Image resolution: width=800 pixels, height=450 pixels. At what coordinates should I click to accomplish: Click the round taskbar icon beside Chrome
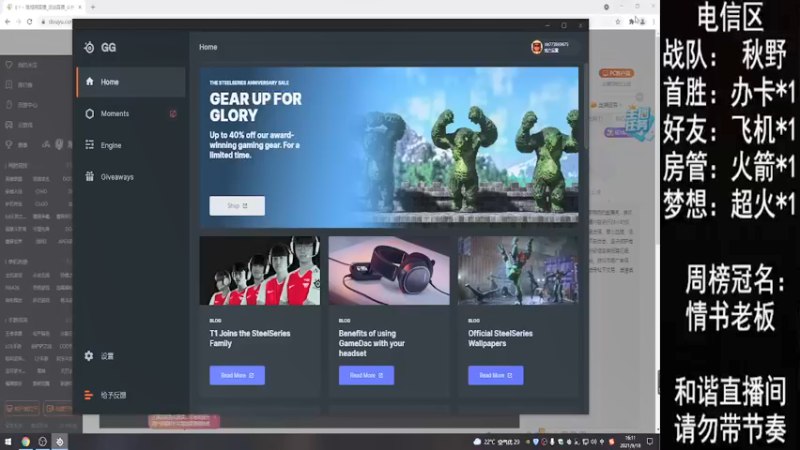coord(42,442)
